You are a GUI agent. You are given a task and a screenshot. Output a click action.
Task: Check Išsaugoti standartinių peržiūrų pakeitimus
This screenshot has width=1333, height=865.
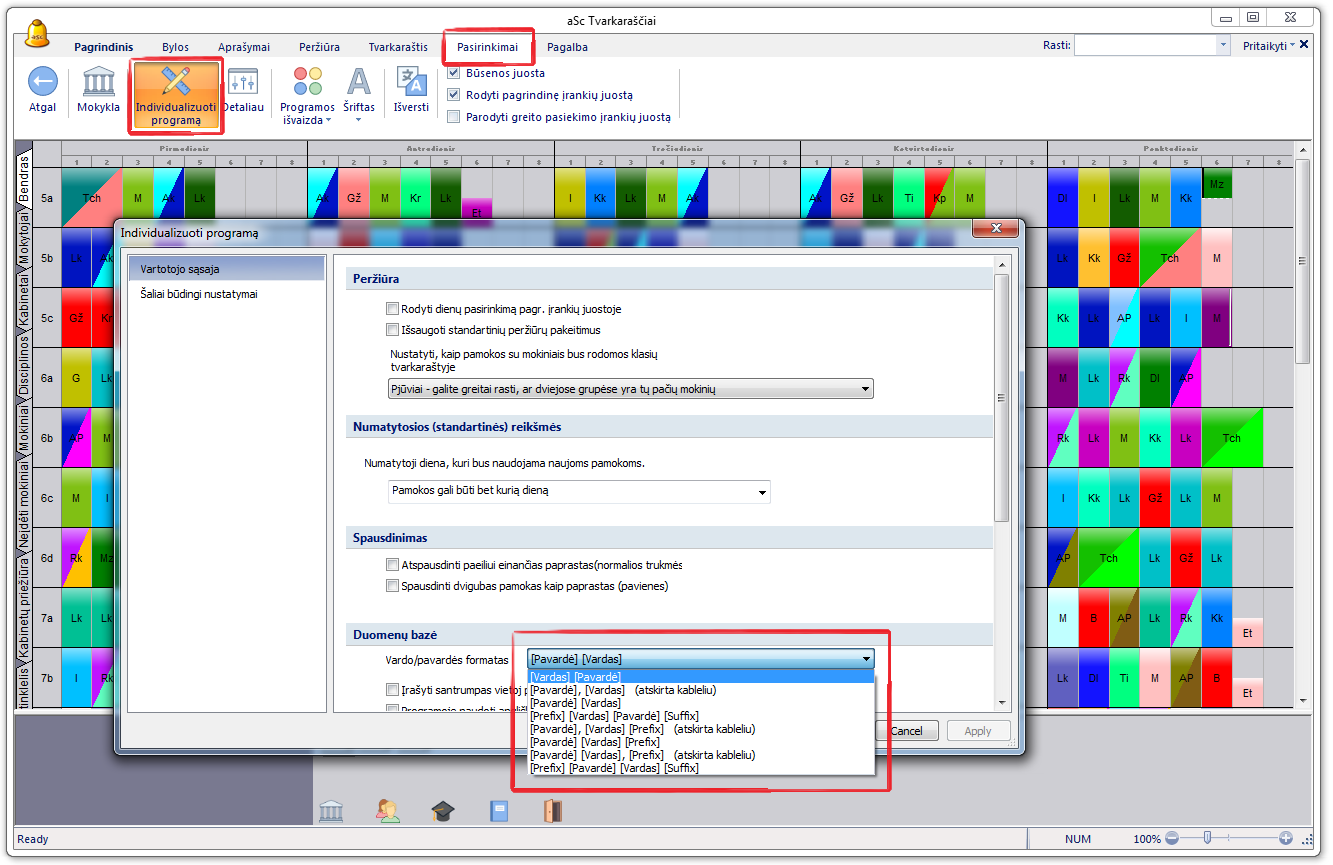click(392, 330)
